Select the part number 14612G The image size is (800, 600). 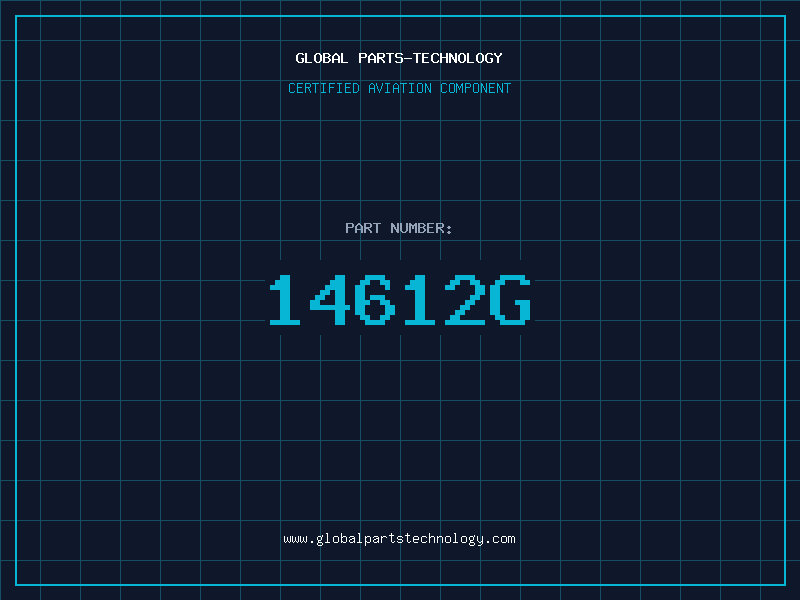(401, 299)
